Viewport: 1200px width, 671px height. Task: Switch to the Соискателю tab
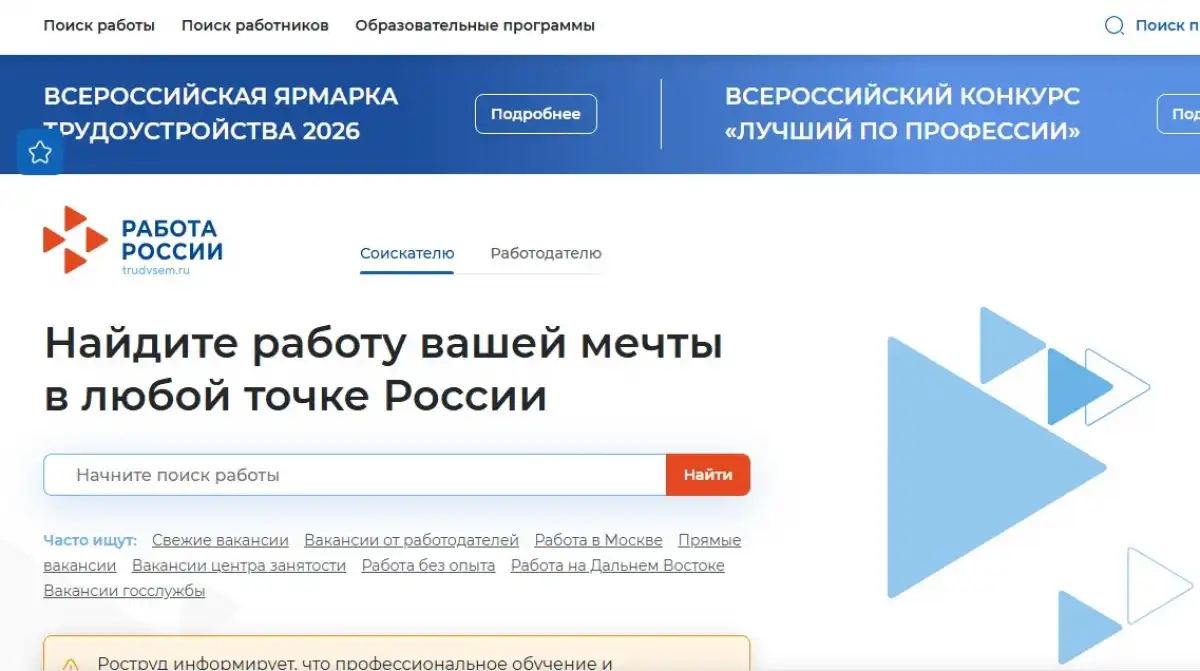(x=407, y=254)
